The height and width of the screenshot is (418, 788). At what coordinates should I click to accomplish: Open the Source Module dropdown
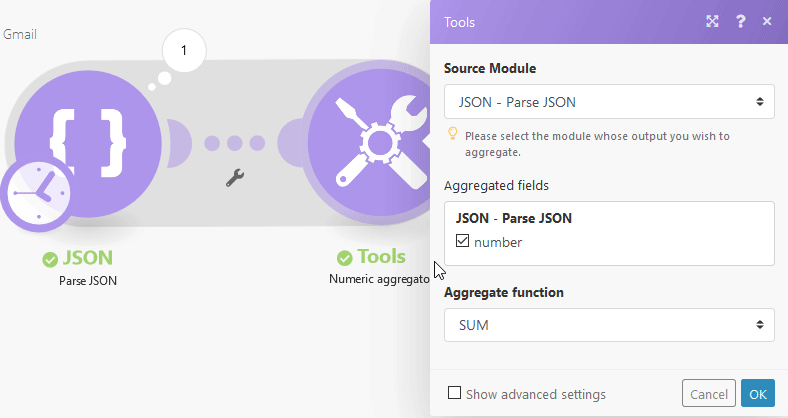pyautogui.click(x=609, y=101)
